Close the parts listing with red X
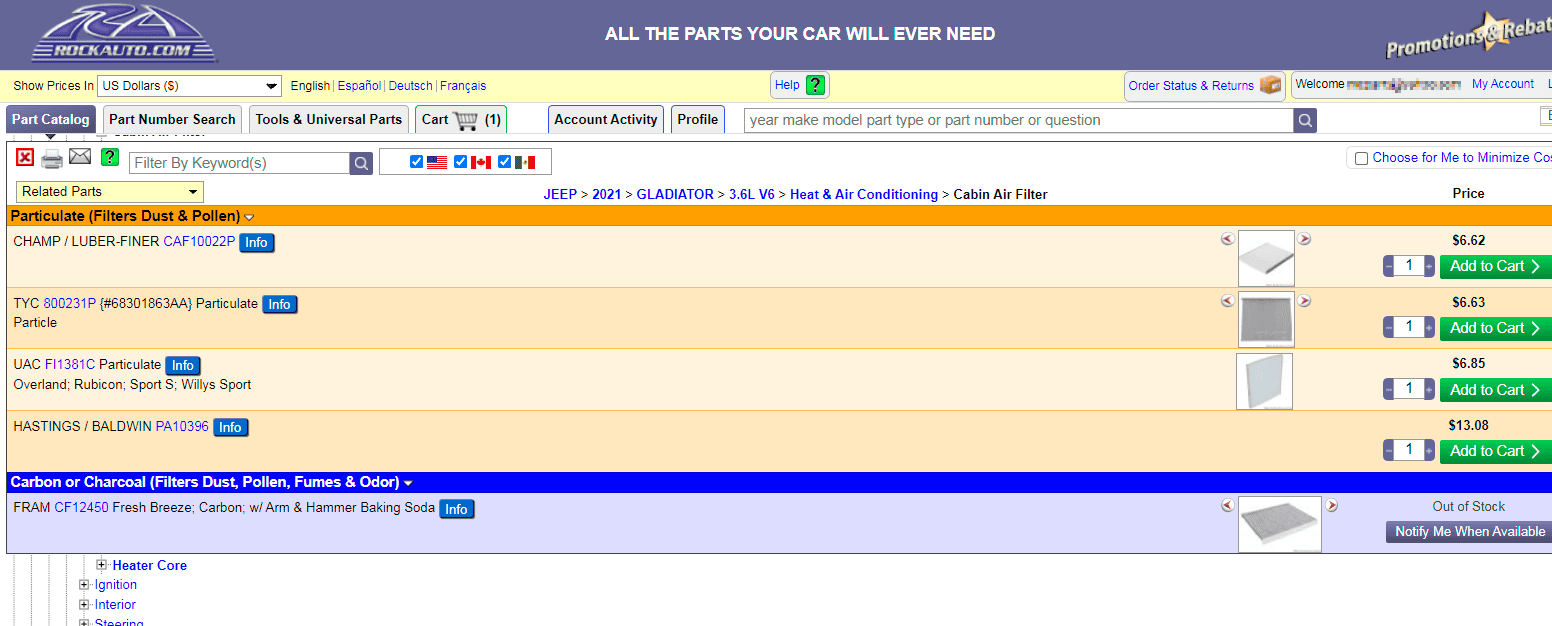The image size is (1552, 626). click(x=25, y=157)
